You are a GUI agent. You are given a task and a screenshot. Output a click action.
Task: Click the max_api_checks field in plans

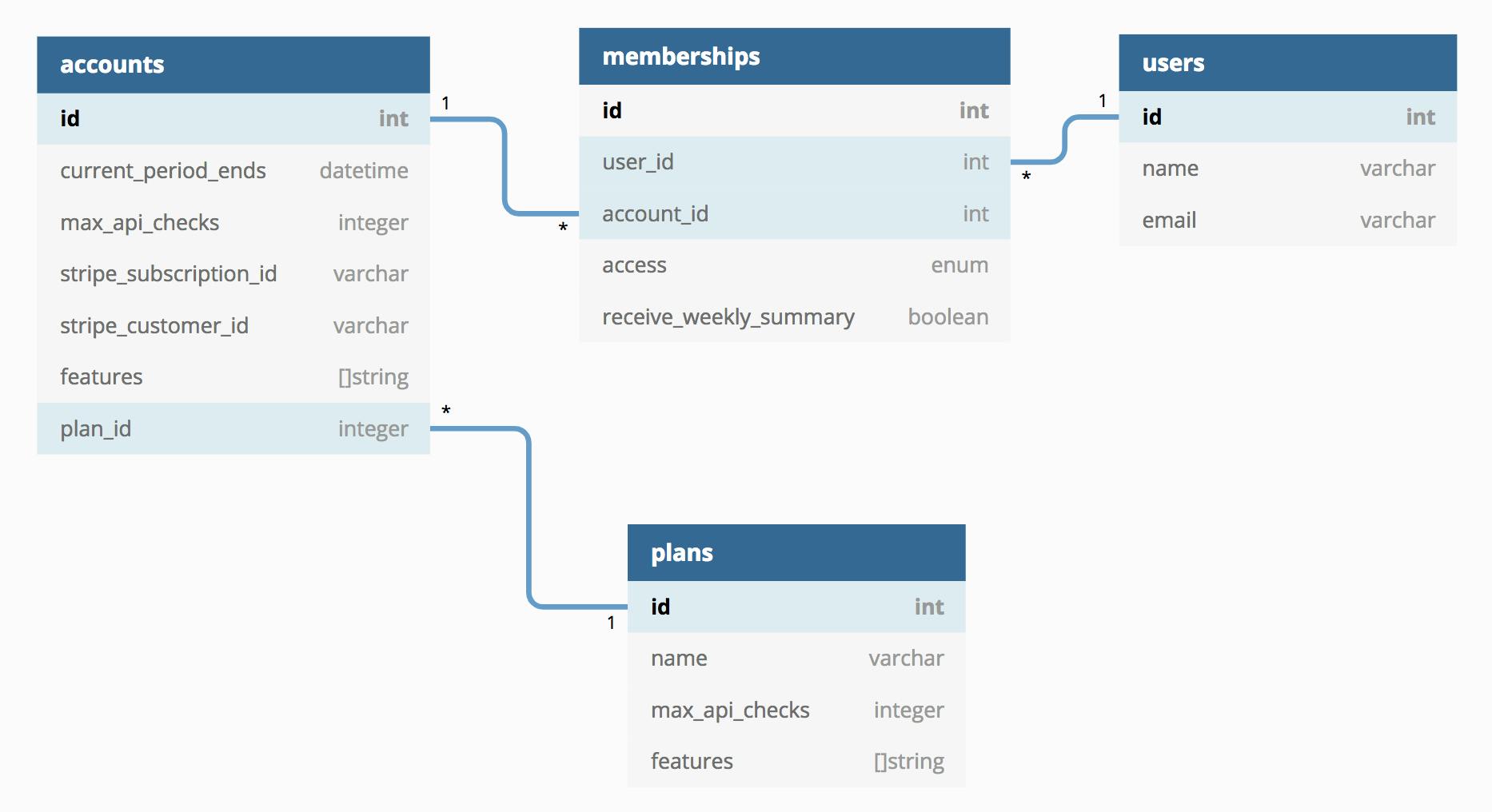point(796,710)
